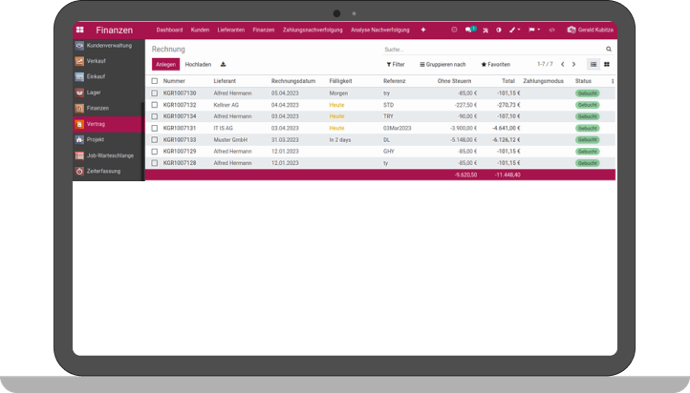
Task: Click the search magnifier icon
Action: 609,49
